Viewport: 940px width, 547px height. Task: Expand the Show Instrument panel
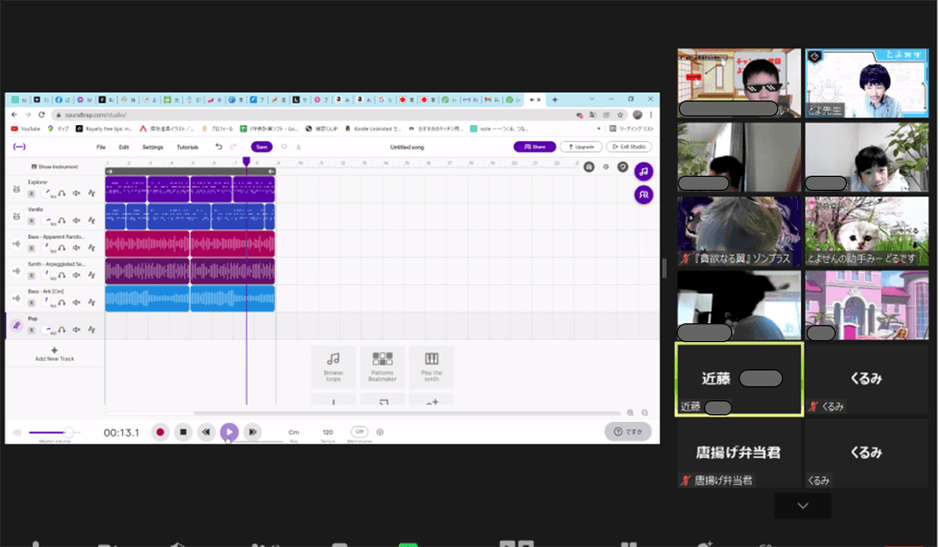(55, 167)
